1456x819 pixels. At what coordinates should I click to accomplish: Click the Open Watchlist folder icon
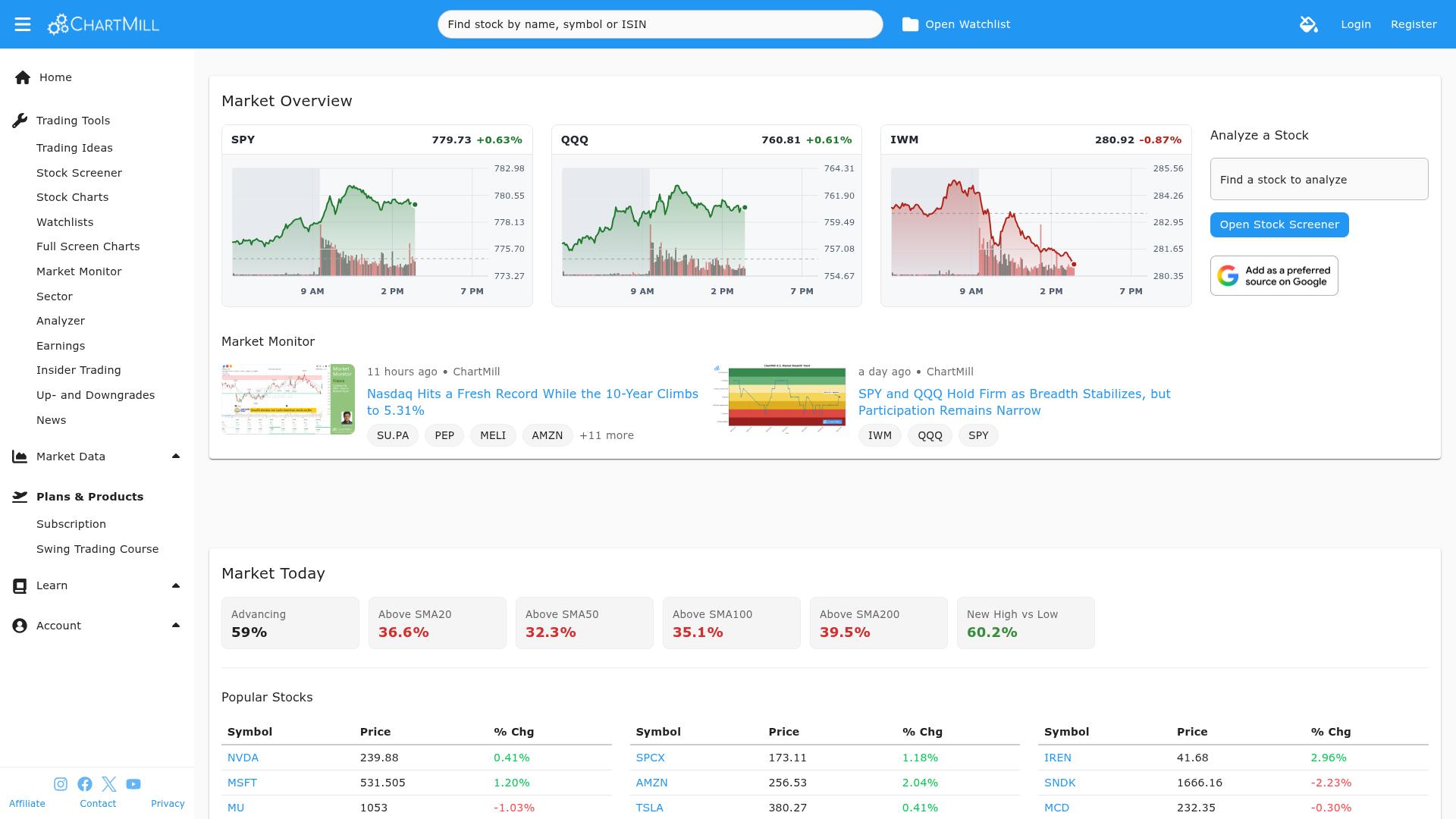[x=910, y=24]
